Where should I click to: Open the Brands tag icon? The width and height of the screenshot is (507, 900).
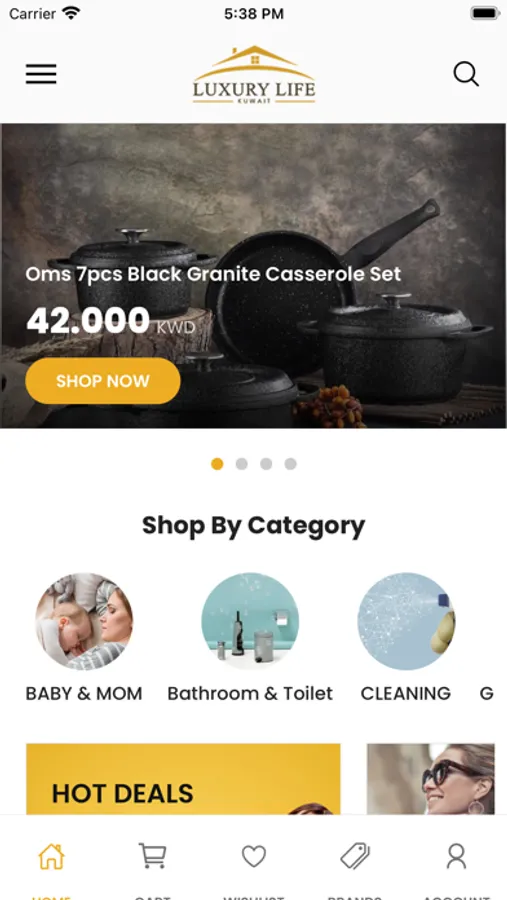point(355,856)
